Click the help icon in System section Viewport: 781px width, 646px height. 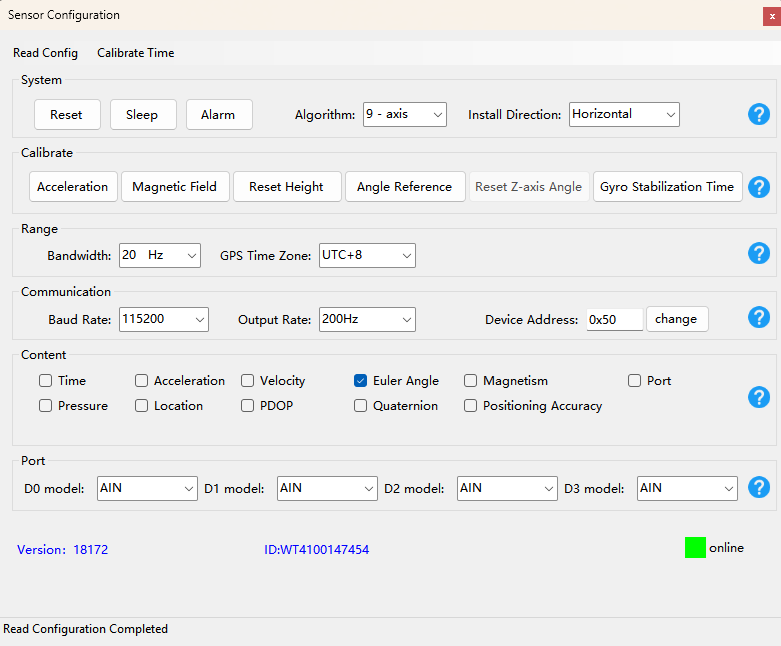coord(759,114)
